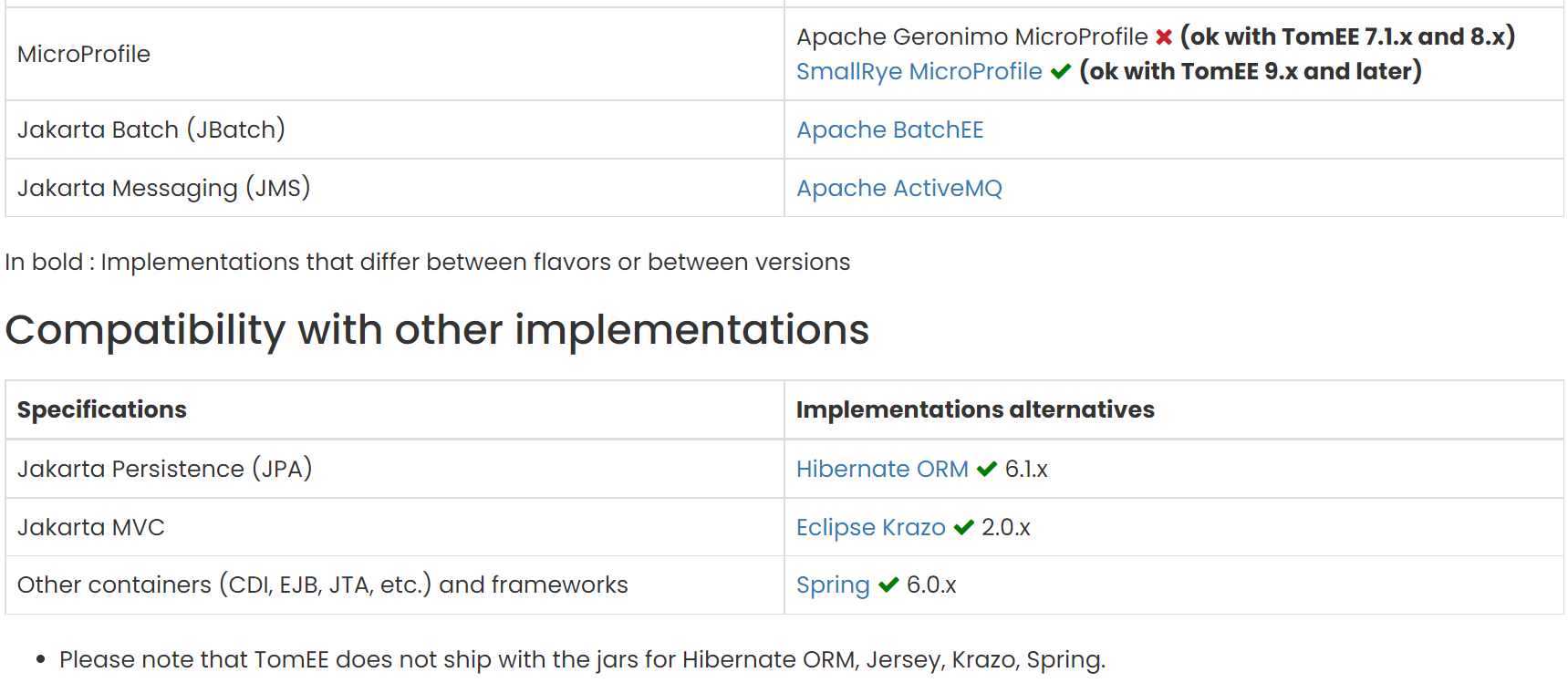This screenshot has height=683, width=1568.
Task: Click the Implementations alternatives column header
Action: (974, 410)
